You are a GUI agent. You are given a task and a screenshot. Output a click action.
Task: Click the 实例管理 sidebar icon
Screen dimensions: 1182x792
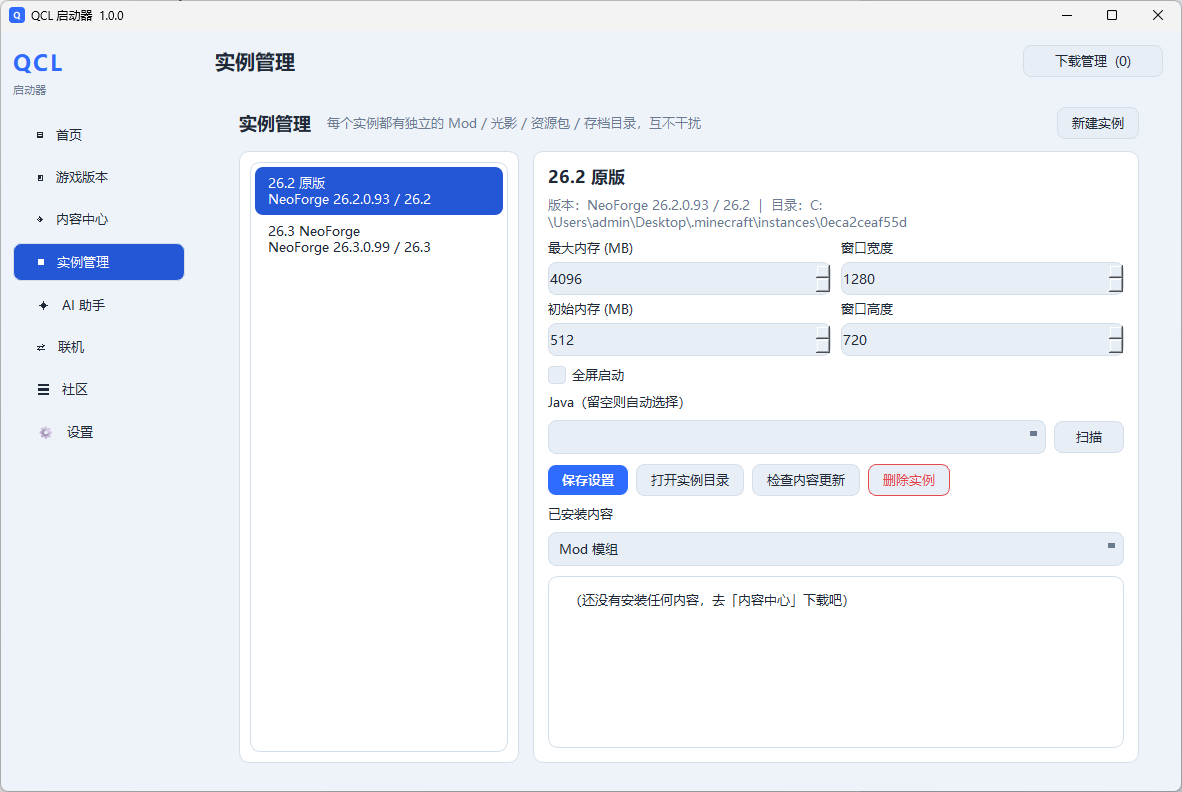[x=41, y=262]
